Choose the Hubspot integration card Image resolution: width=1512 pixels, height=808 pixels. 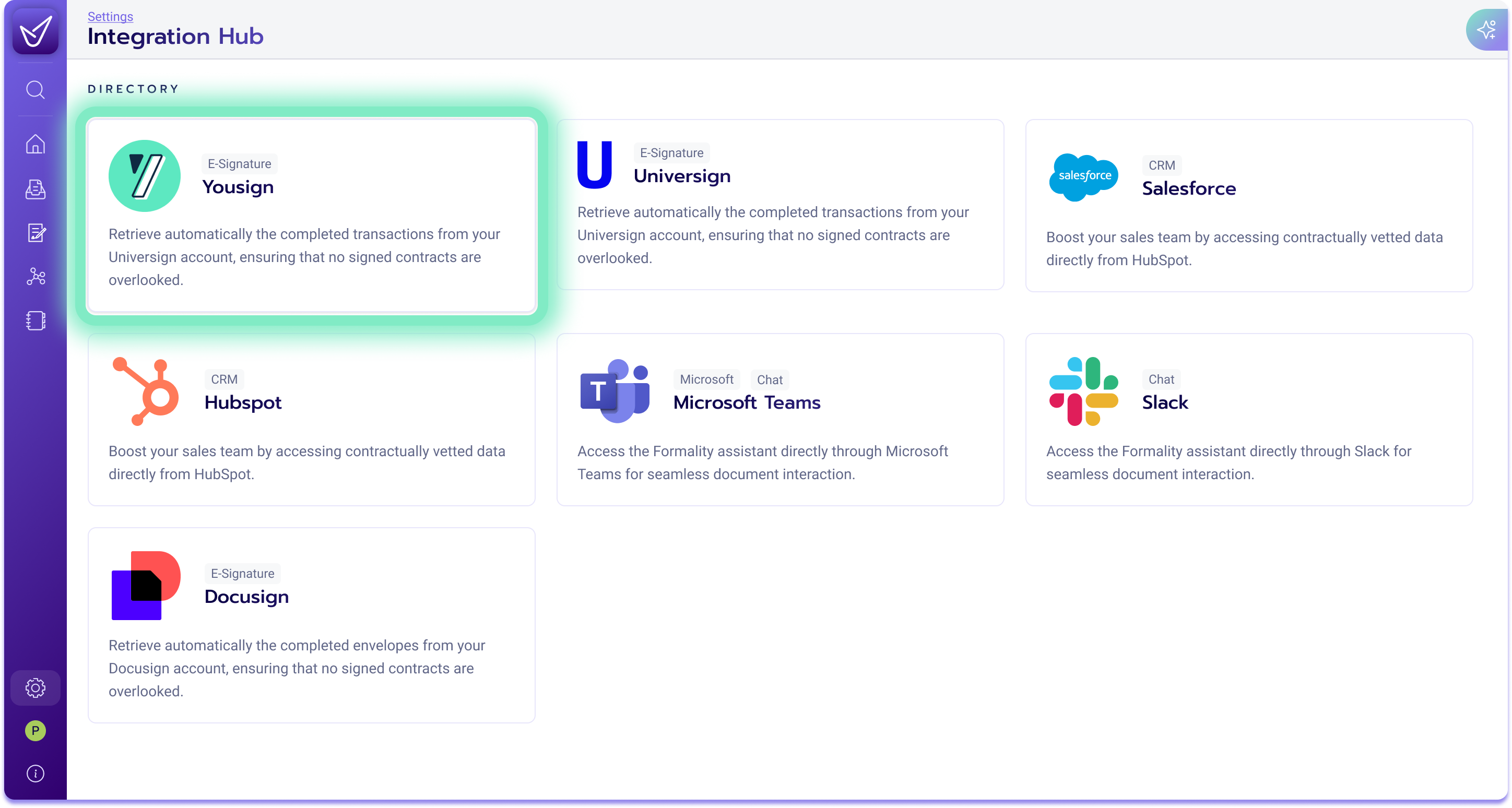(311, 420)
